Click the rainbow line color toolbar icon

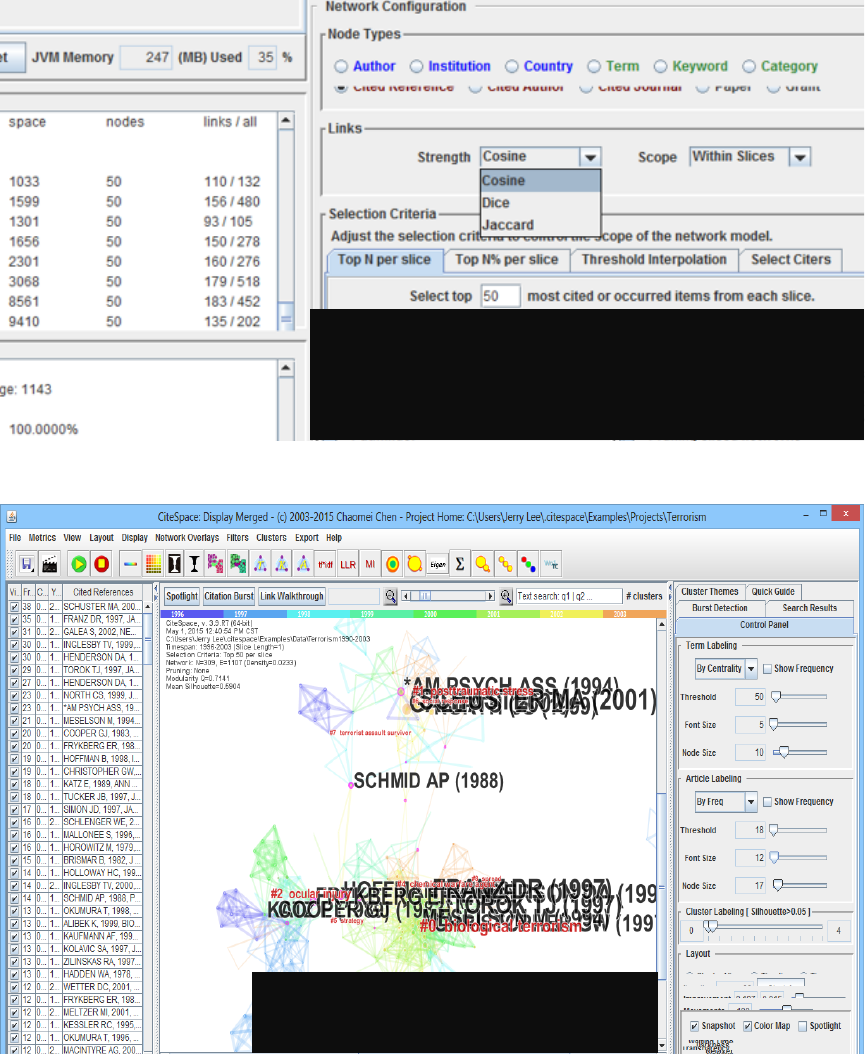tap(130, 564)
